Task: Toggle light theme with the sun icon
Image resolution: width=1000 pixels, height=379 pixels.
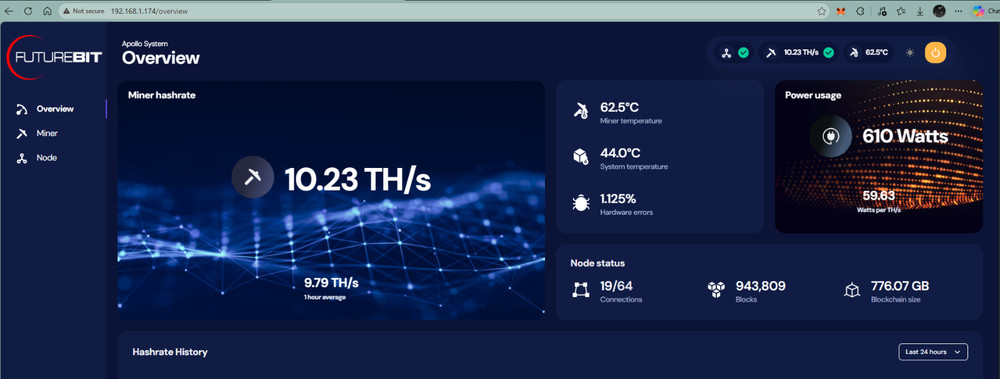Action: 910,53
